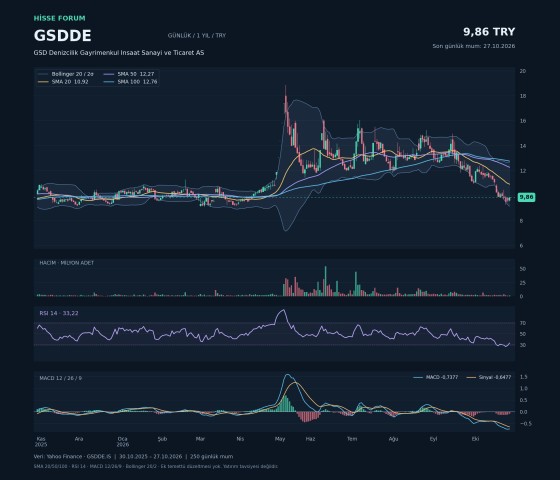Image resolution: width=560 pixels, height=480 pixels.
Task: Click the Sinyal -0.6477 legend entry
Action: click(489, 377)
